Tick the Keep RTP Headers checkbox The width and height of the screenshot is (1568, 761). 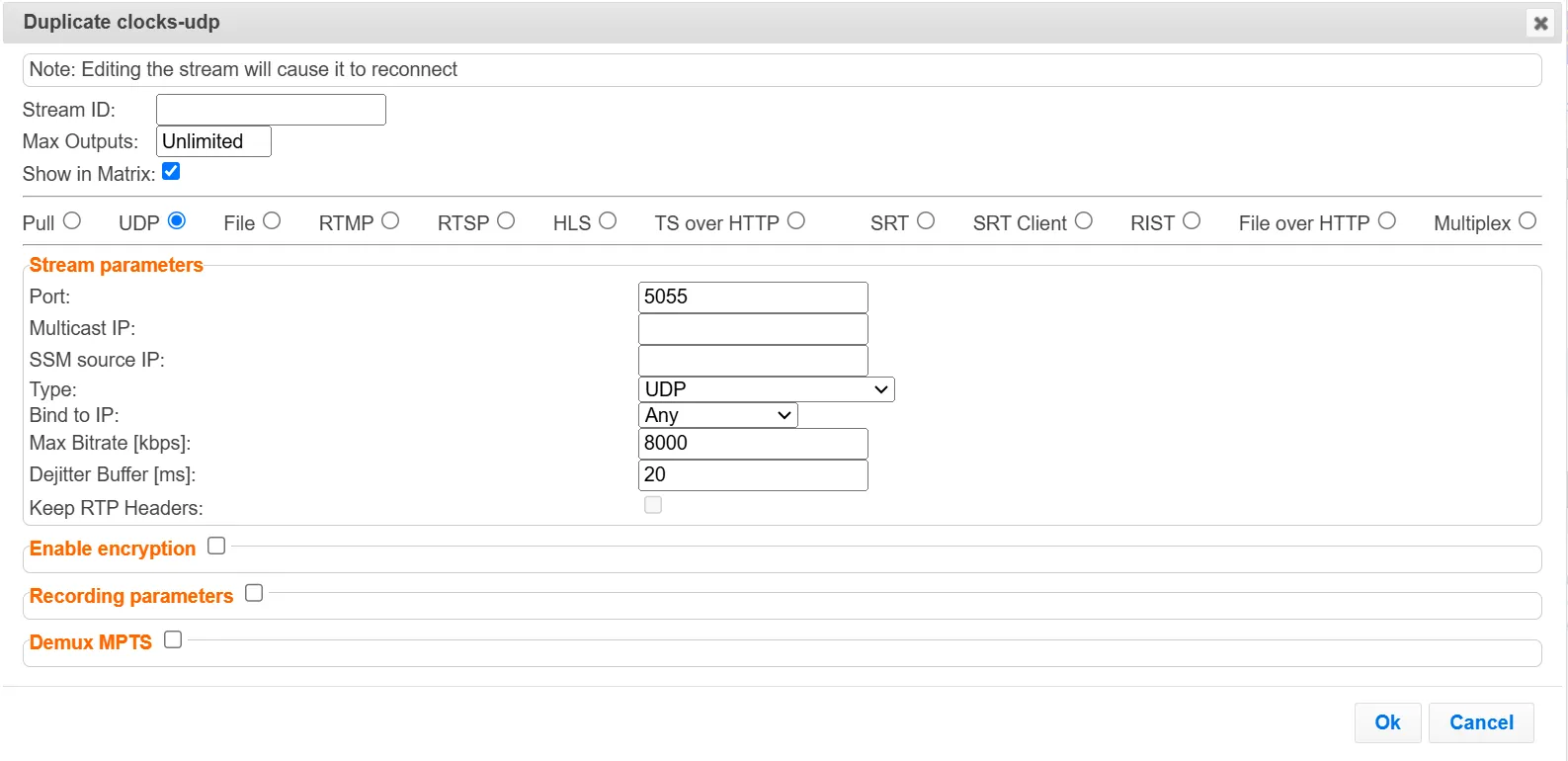pos(653,505)
